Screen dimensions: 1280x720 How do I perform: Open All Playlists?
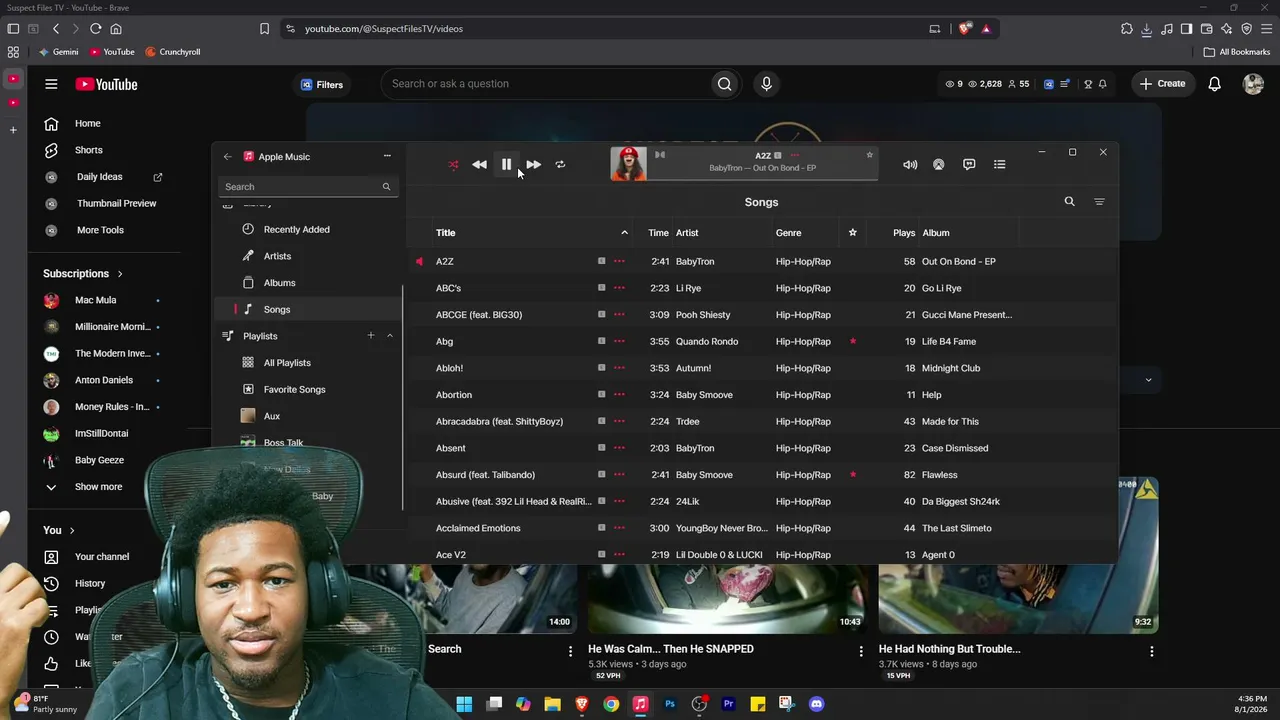pos(287,363)
